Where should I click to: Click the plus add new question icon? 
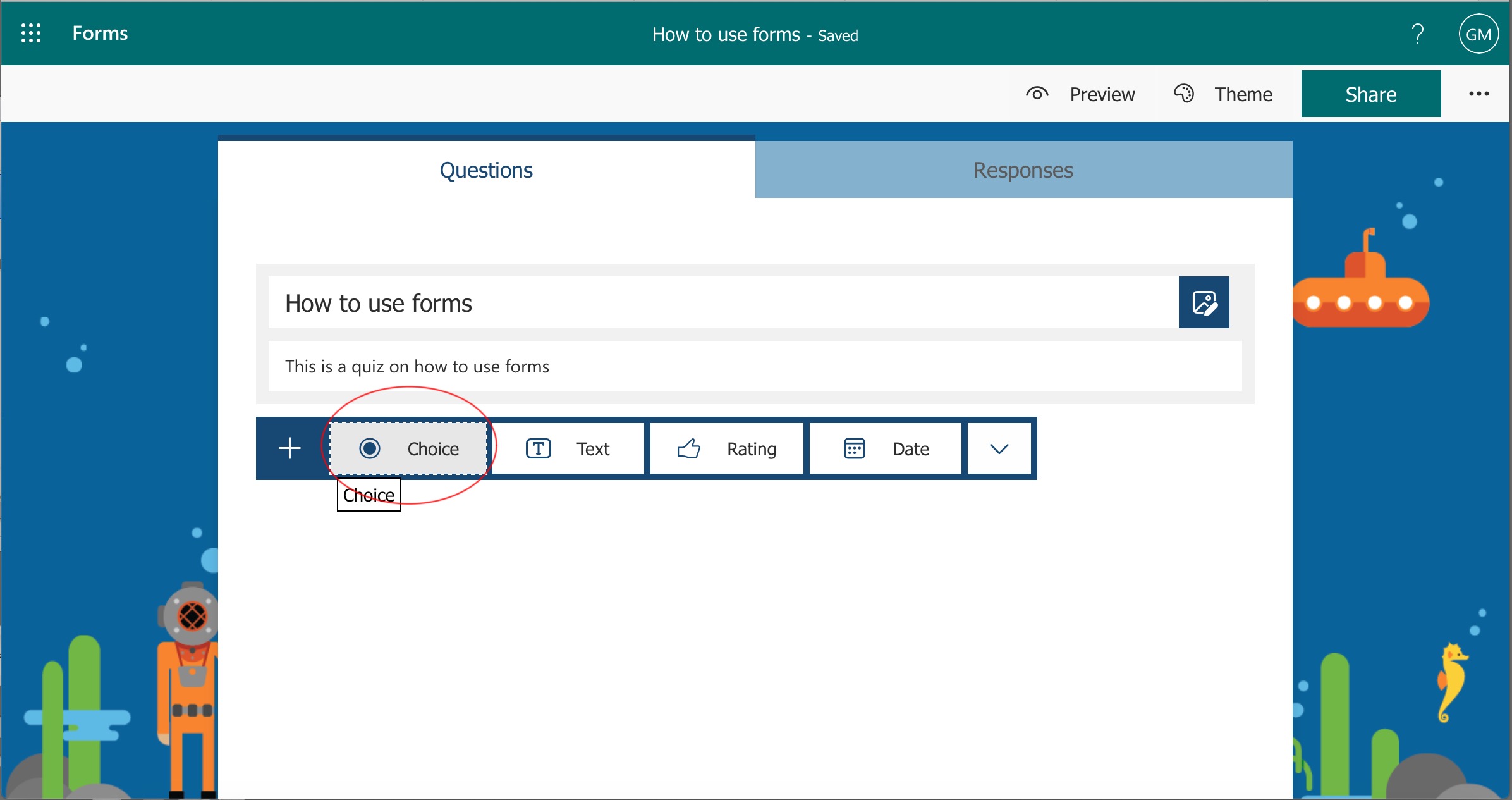click(290, 448)
